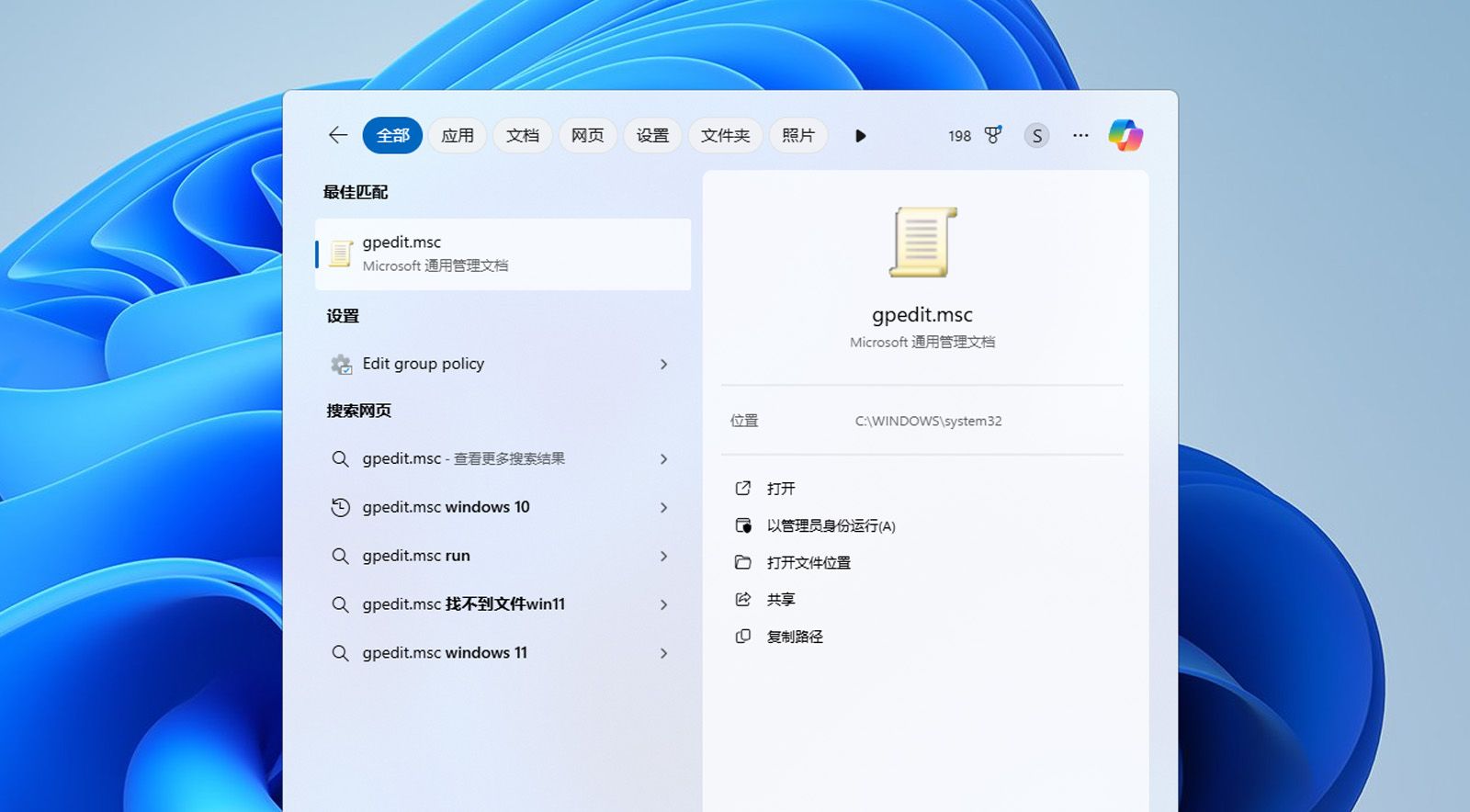Show more filter tabs with play arrow

(860, 136)
